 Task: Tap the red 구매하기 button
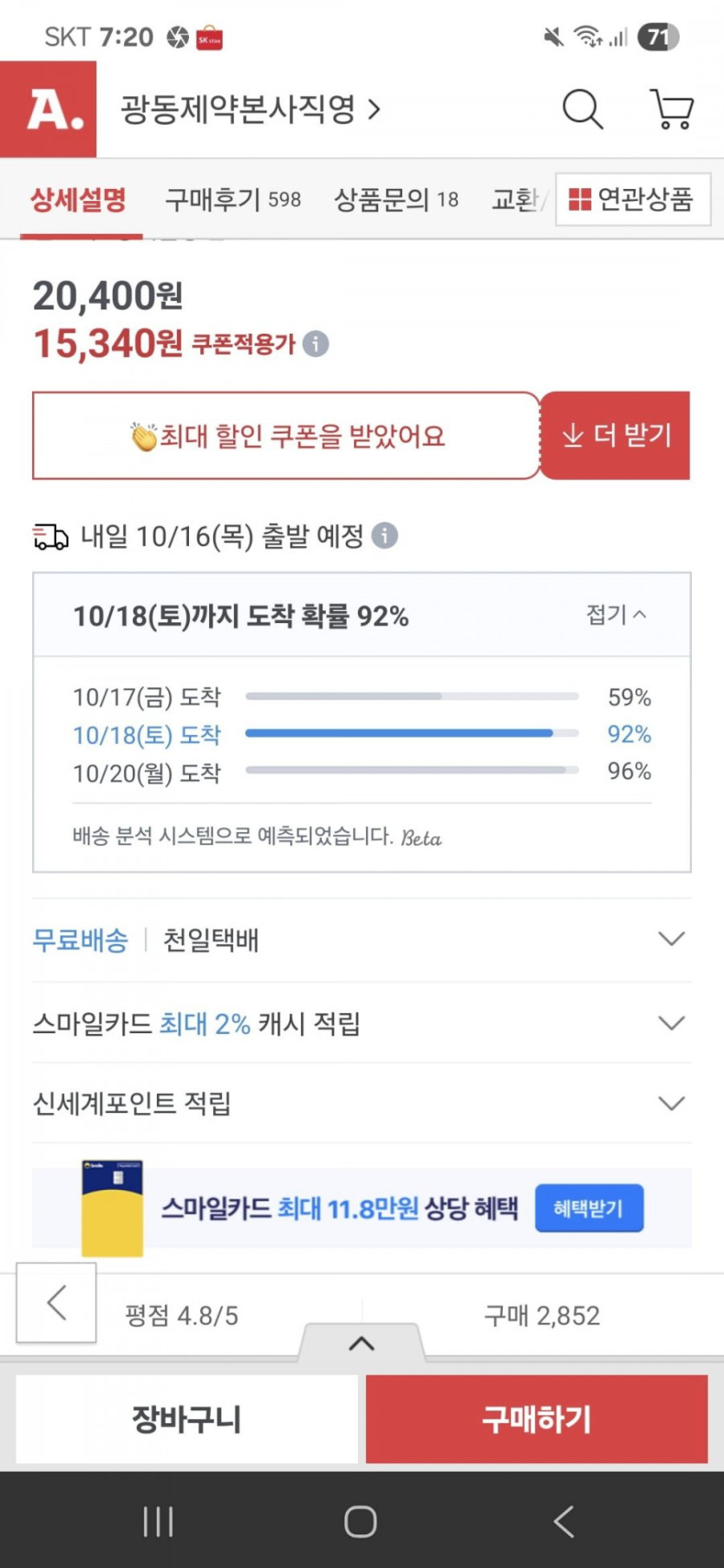537,1419
